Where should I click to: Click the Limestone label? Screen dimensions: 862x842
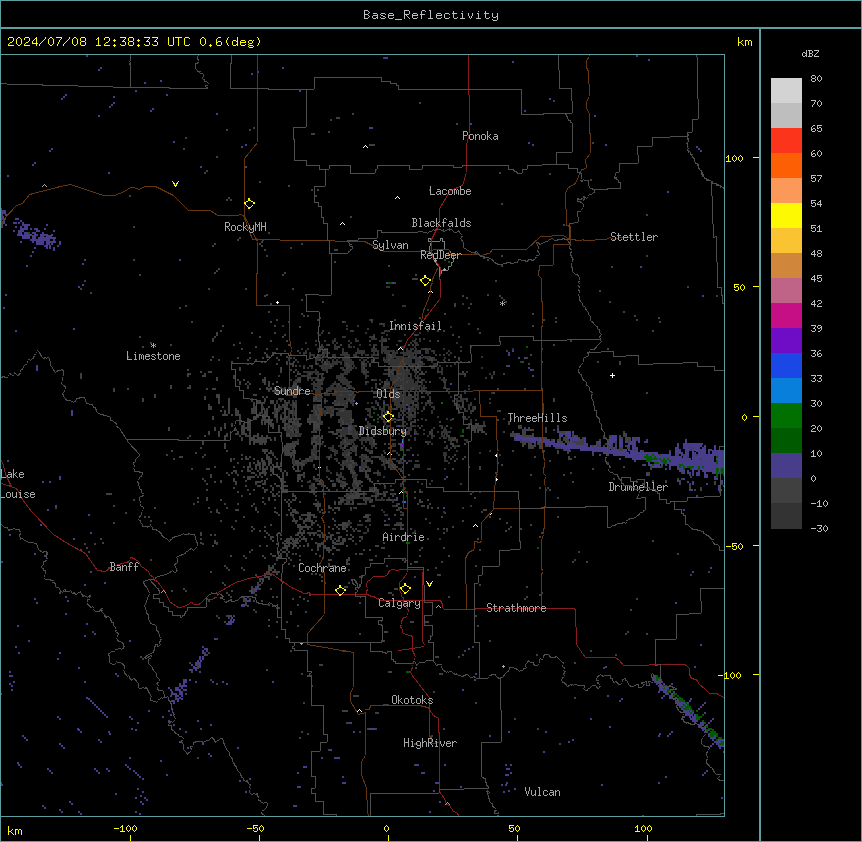pyautogui.click(x=153, y=356)
